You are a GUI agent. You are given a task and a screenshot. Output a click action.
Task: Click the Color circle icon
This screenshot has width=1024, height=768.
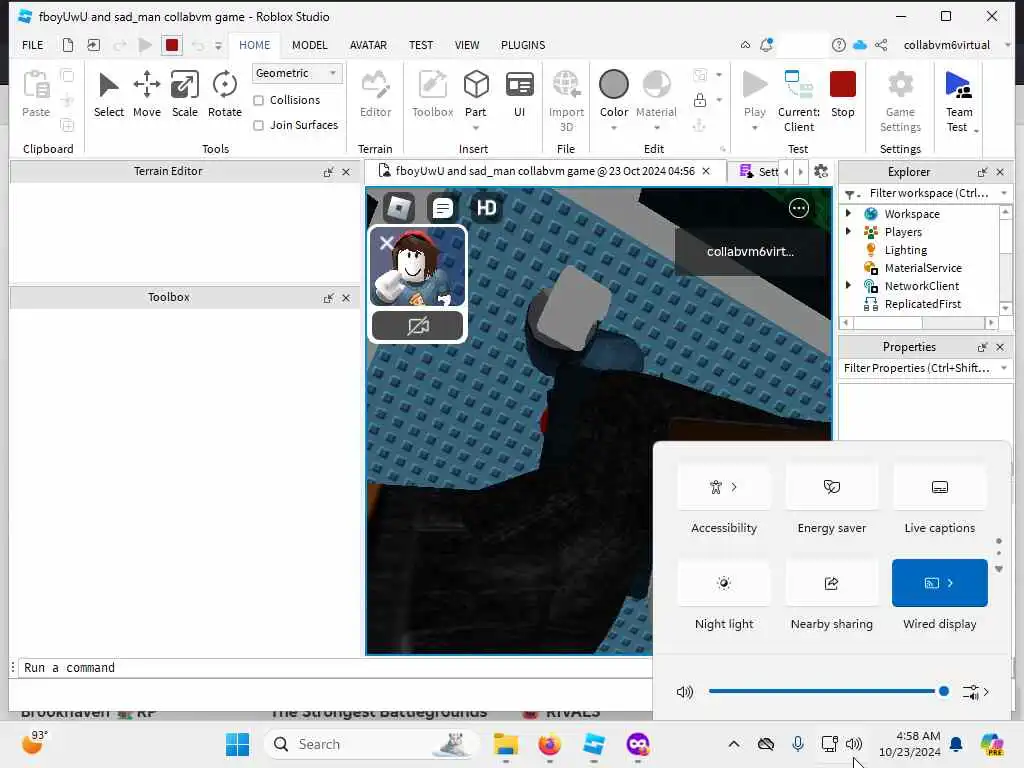click(x=614, y=85)
